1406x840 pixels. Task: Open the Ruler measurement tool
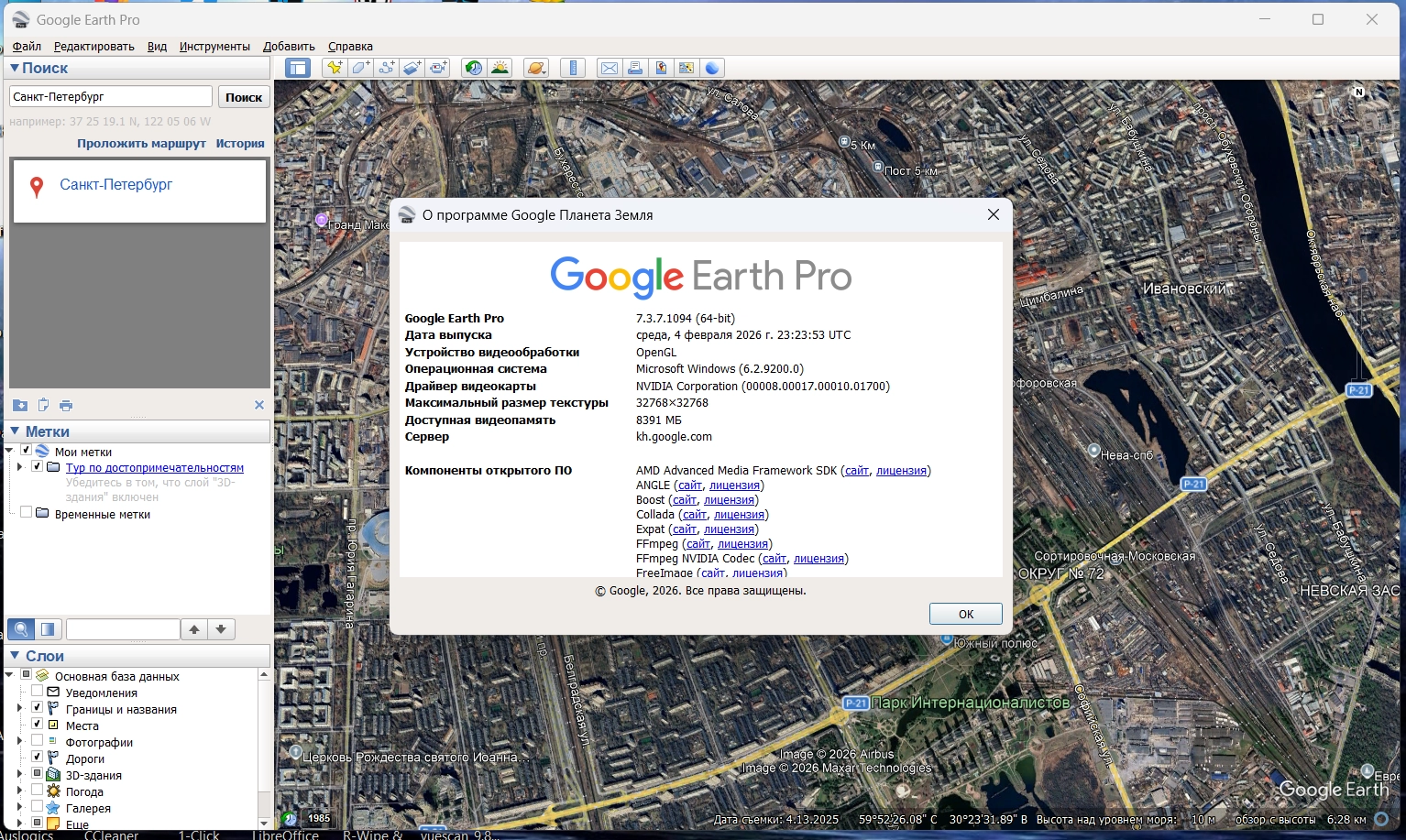pyautogui.click(x=573, y=68)
